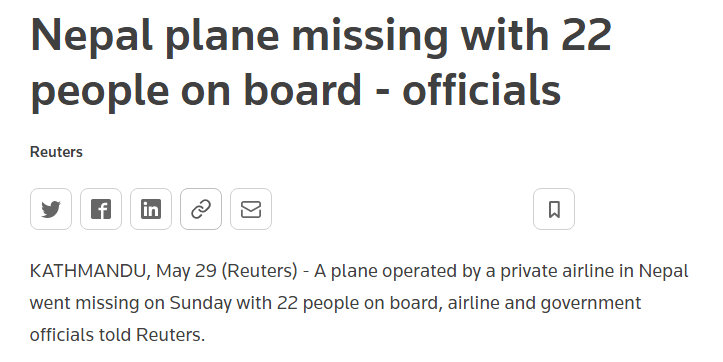Click the word 'officials' in the headline
The height and width of the screenshot is (362, 723).
481,89
